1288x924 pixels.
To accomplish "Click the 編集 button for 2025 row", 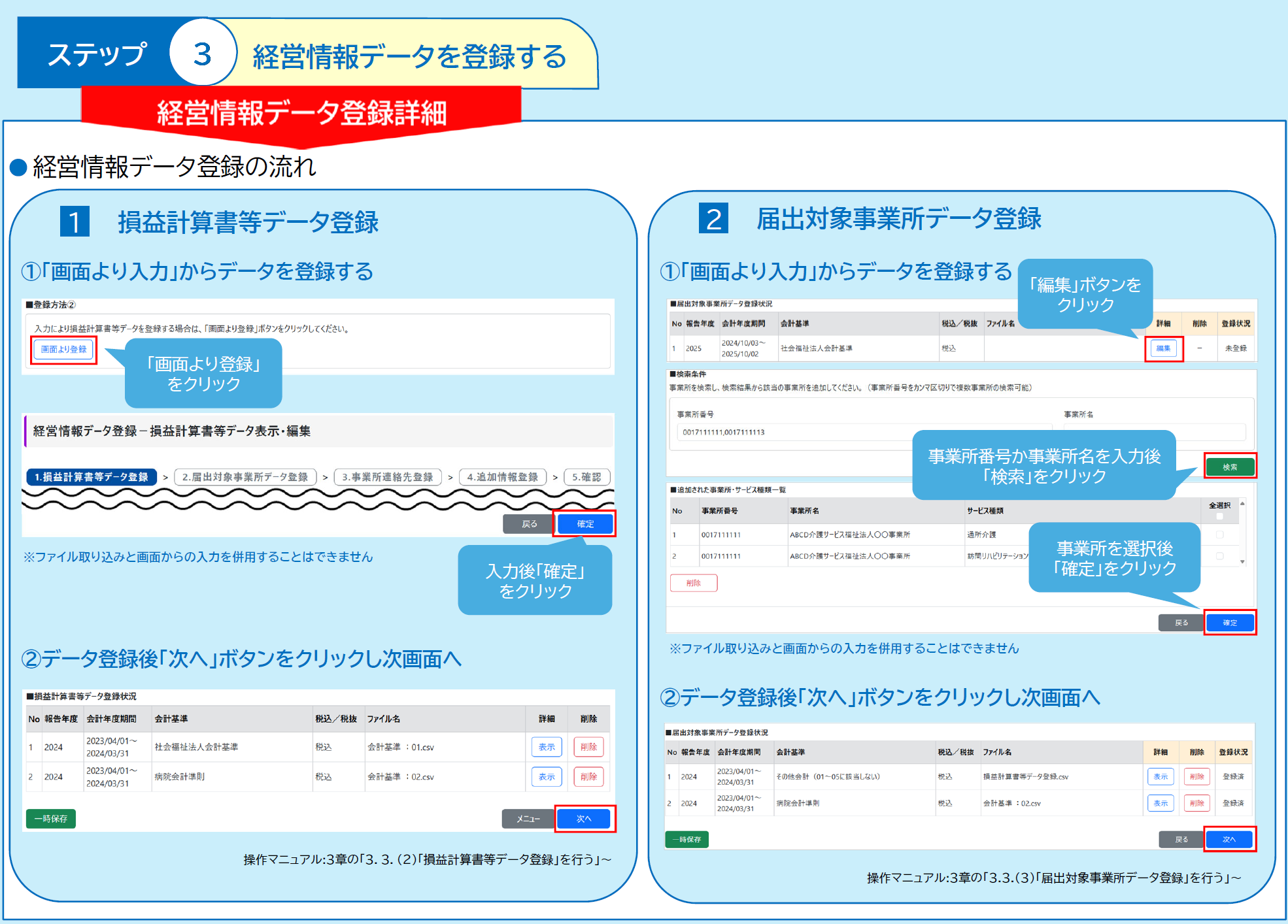I will [1164, 348].
